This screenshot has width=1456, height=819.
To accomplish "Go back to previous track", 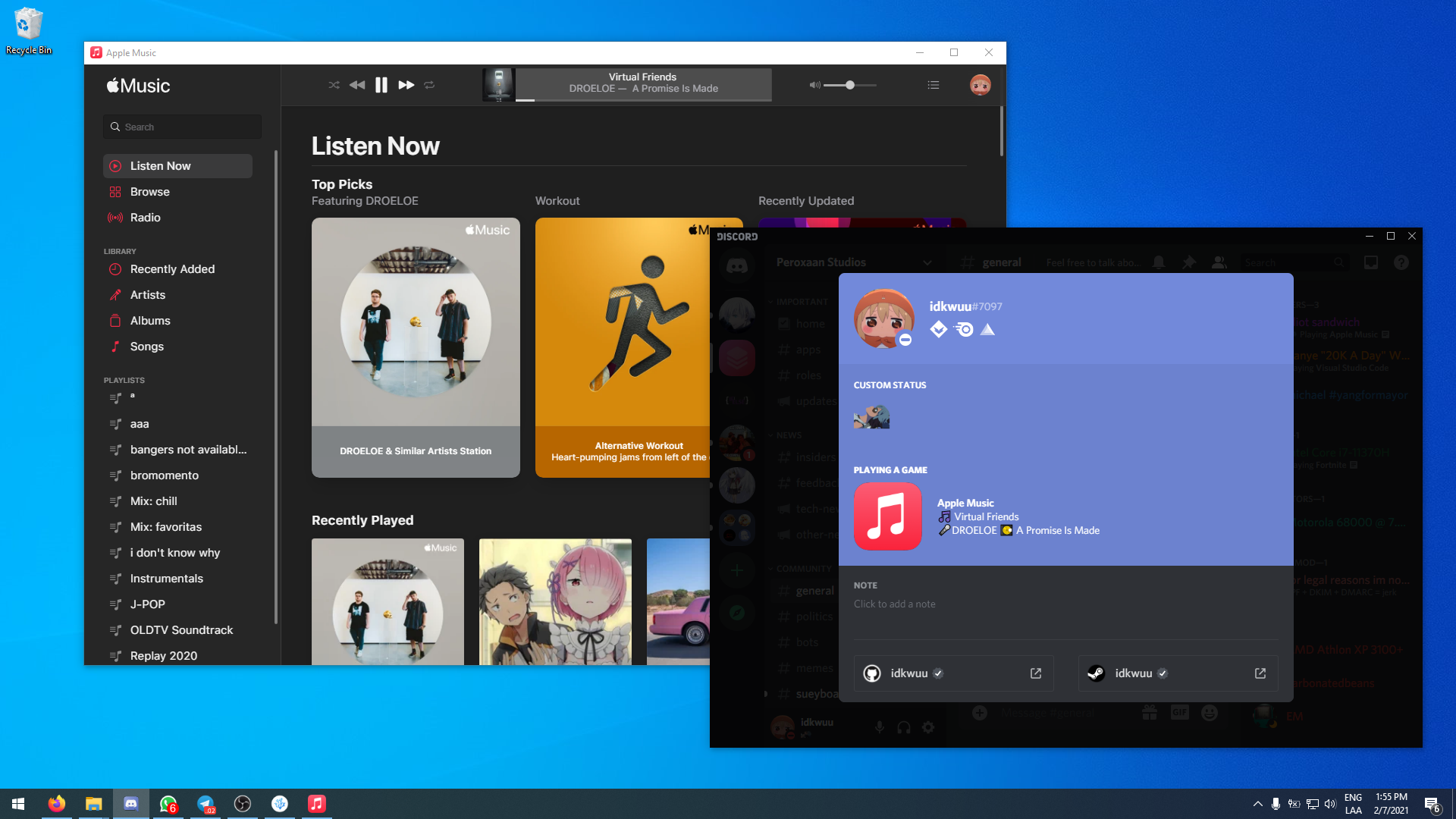I will [357, 85].
